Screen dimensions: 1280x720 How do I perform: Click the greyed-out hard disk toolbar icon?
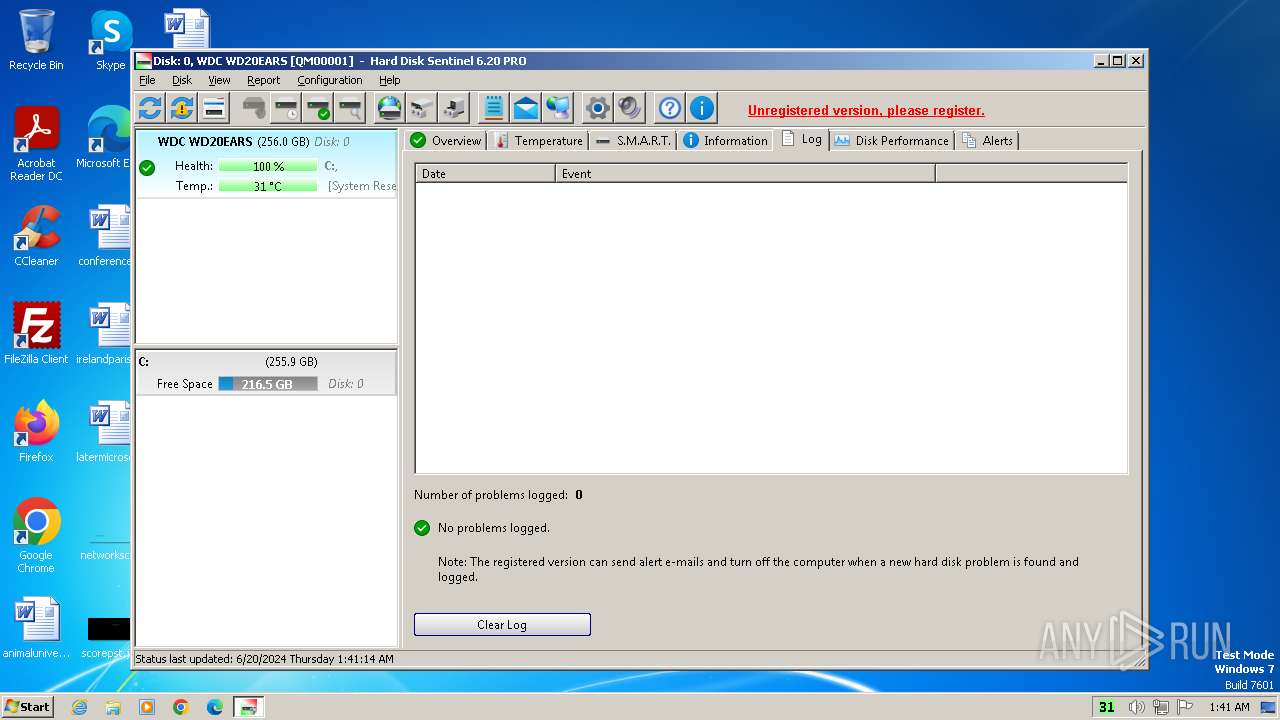click(255, 108)
